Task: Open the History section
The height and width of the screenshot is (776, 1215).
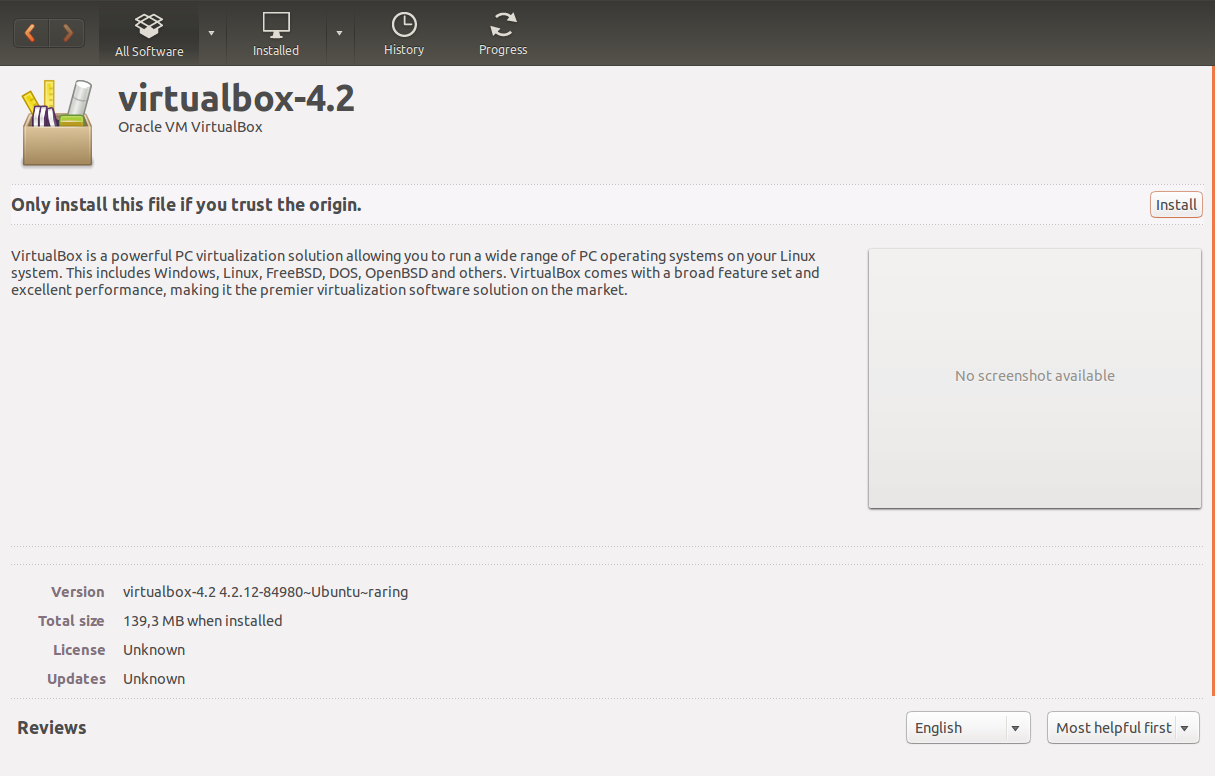Action: point(404,35)
